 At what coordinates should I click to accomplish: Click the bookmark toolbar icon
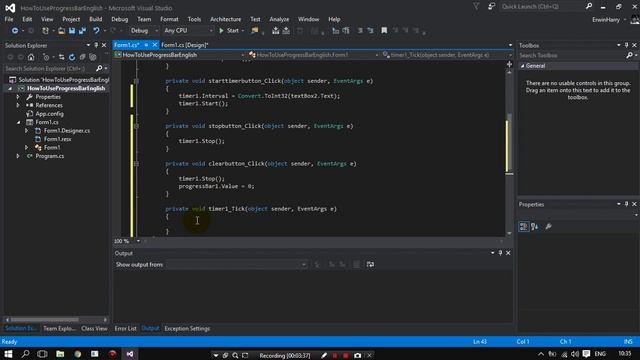384,31
